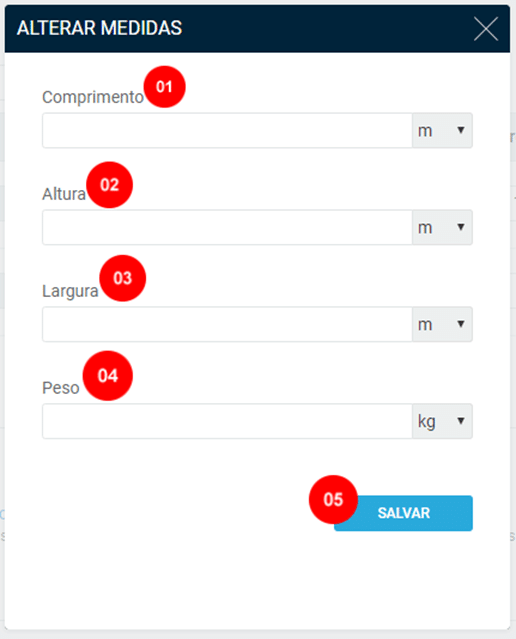Click the red 05 marker badge
This screenshot has width=516, height=639.
[x=333, y=499]
